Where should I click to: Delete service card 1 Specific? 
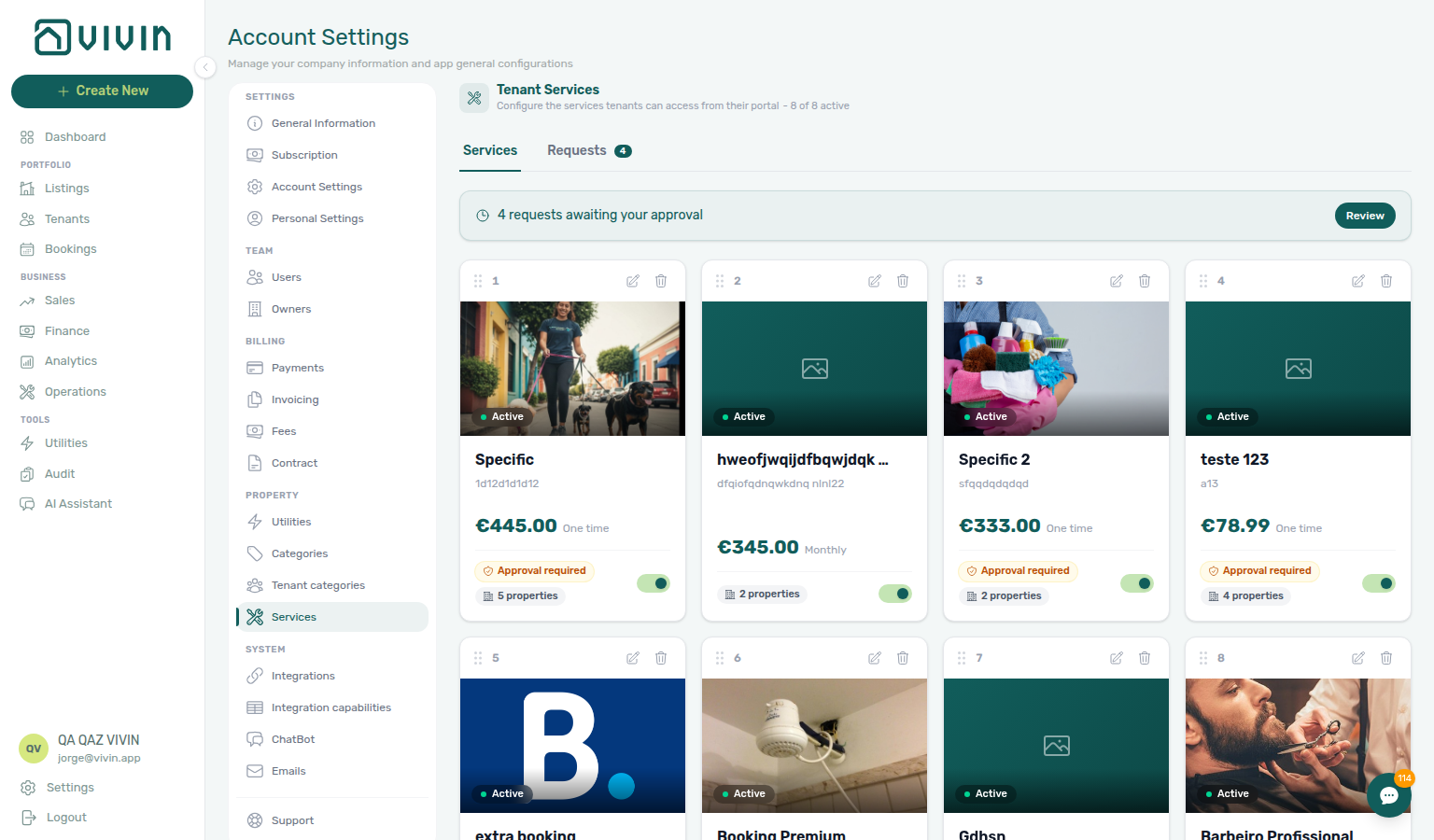tap(661, 281)
